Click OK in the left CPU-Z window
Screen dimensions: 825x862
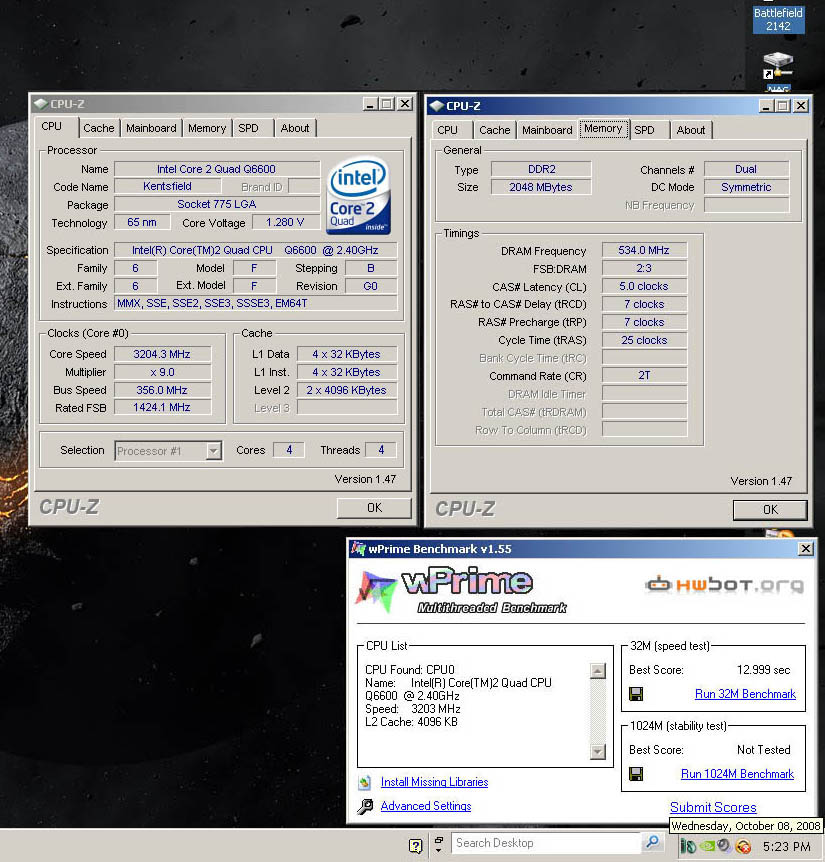(374, 507)
